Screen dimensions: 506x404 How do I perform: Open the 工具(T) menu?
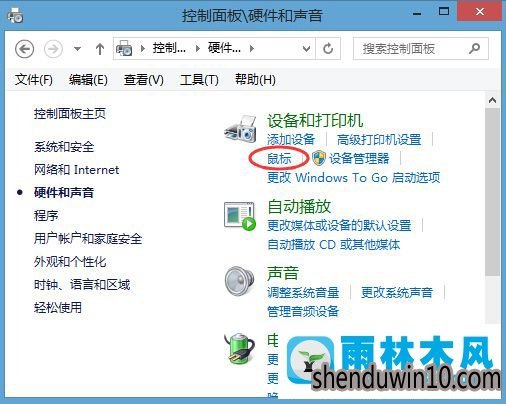199,80
